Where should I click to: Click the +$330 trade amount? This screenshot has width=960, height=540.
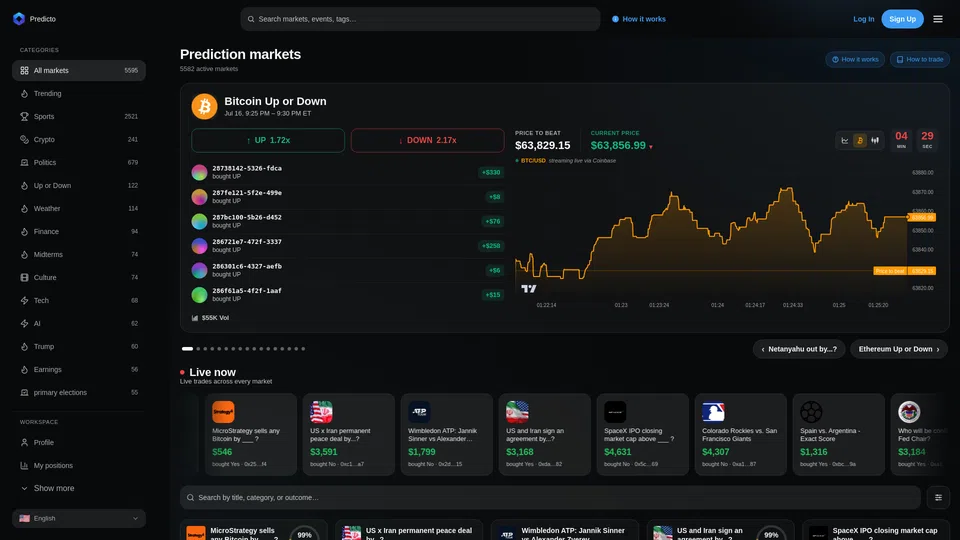point(491,173)
